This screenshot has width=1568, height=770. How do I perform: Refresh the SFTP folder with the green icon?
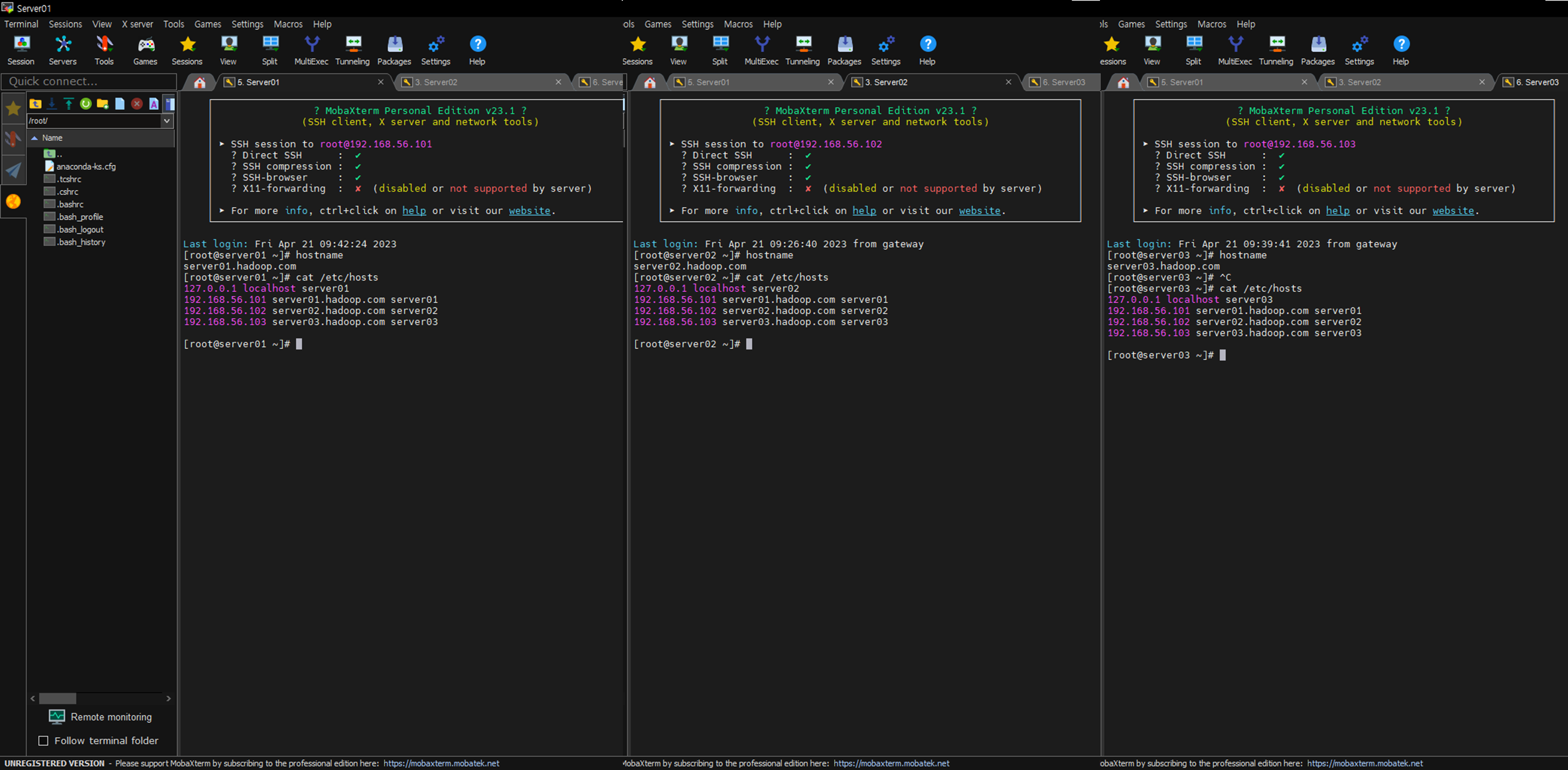(86, 104)
